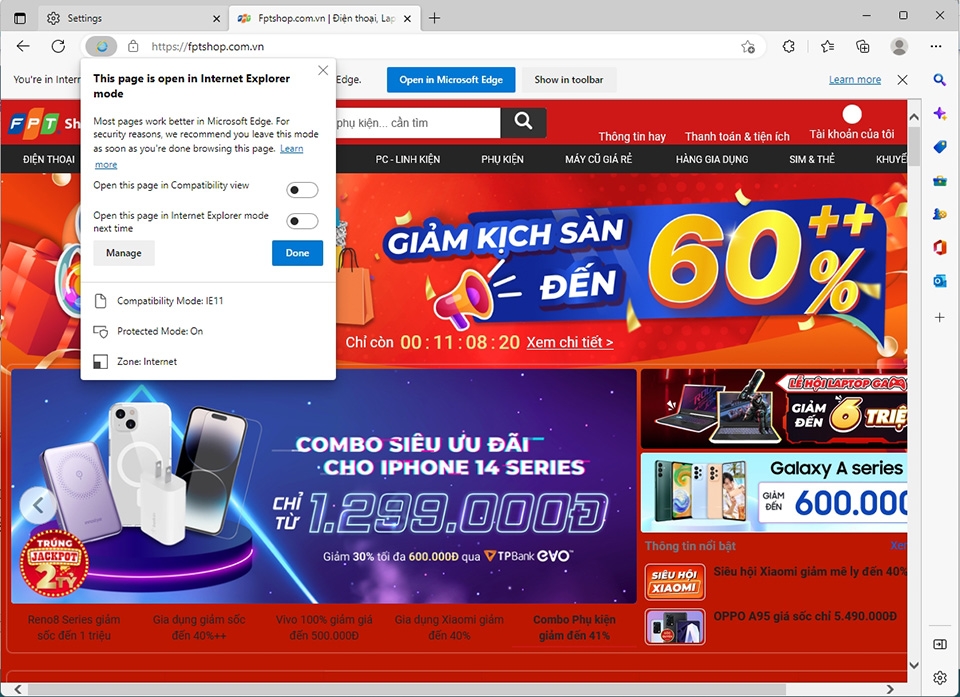Click the vertical page scrollbar thumb
Image resolution: width=960 pixels, height=697 pixels.
tap(914, 147)
